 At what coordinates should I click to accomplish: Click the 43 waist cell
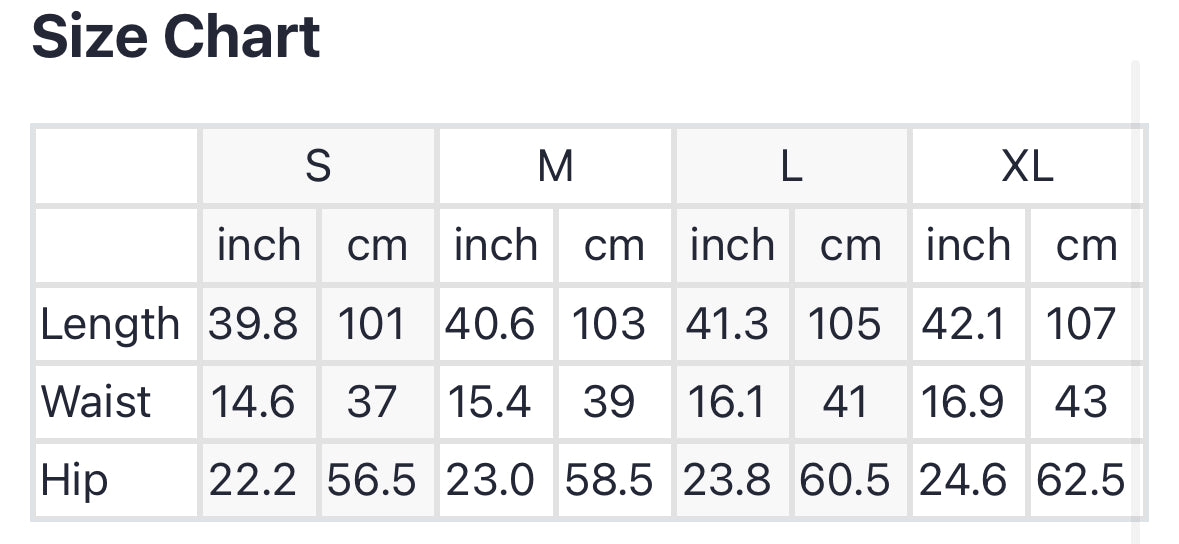click(1081, 402)
